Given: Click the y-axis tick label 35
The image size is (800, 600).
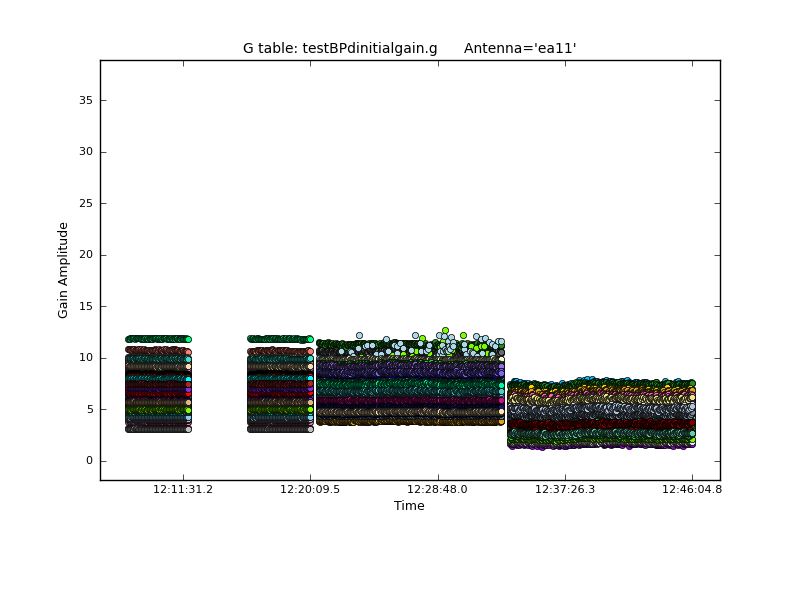Looking at the screenshot, I should [86, 100].
